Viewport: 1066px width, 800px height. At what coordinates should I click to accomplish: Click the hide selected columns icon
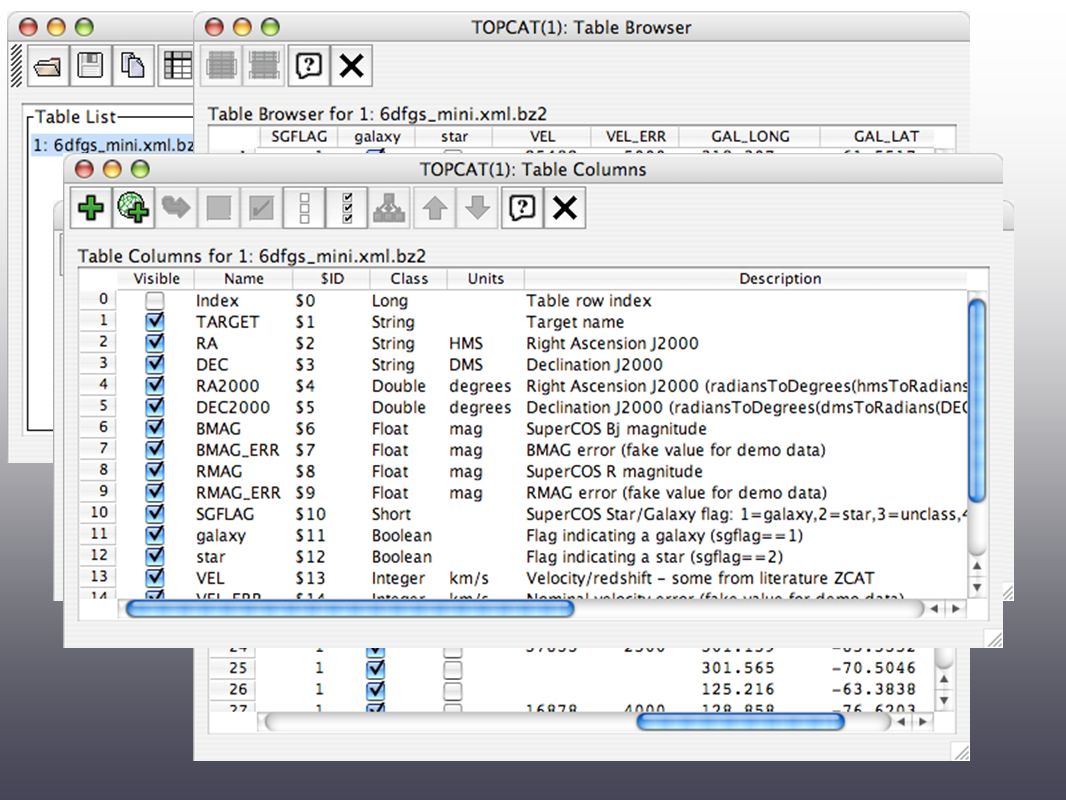219,208
